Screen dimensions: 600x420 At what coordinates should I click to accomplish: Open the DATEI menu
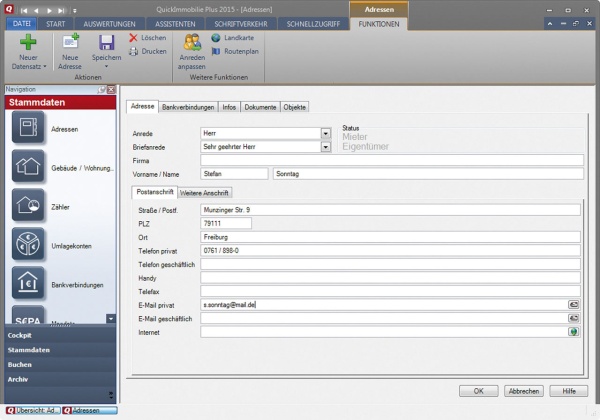pyautogui.click(x=21, y=24)
